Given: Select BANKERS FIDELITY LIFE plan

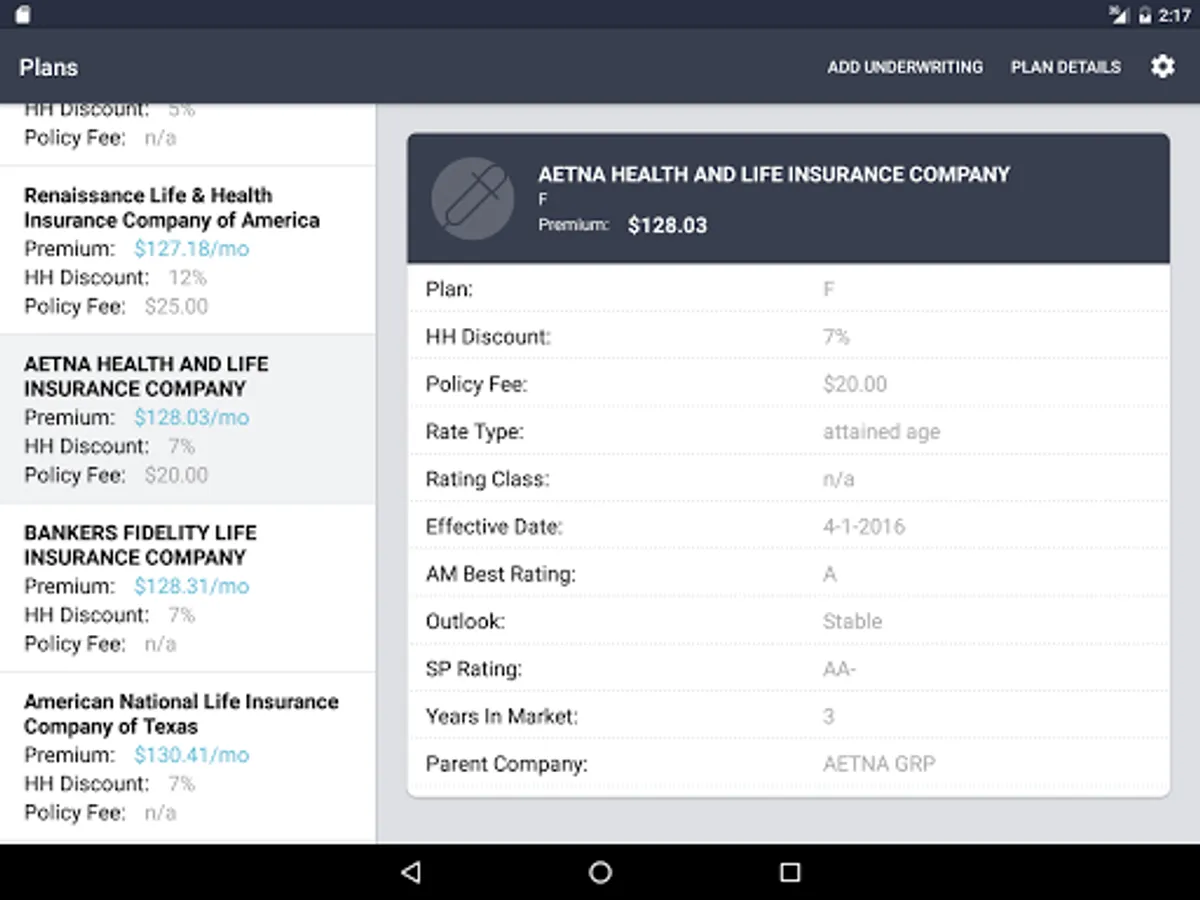Looking at the screenshot, I should pos(187,588).
